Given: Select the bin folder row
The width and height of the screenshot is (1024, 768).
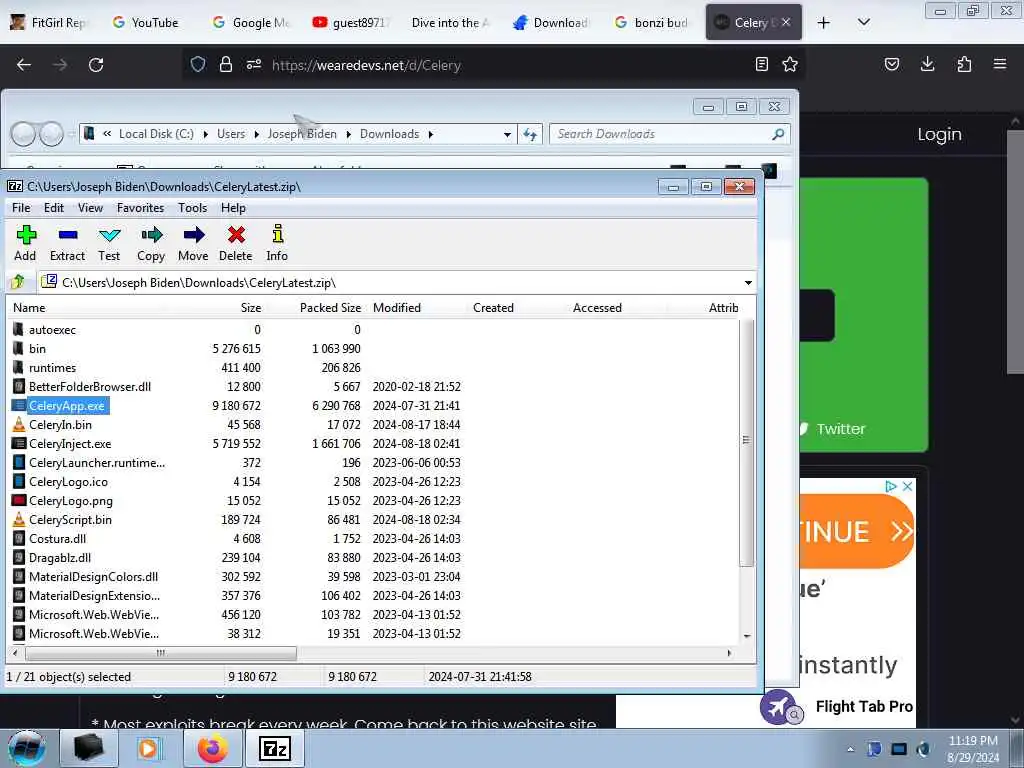Looking at the screenshot, I should pyautogui.click(x=37, y=349).
